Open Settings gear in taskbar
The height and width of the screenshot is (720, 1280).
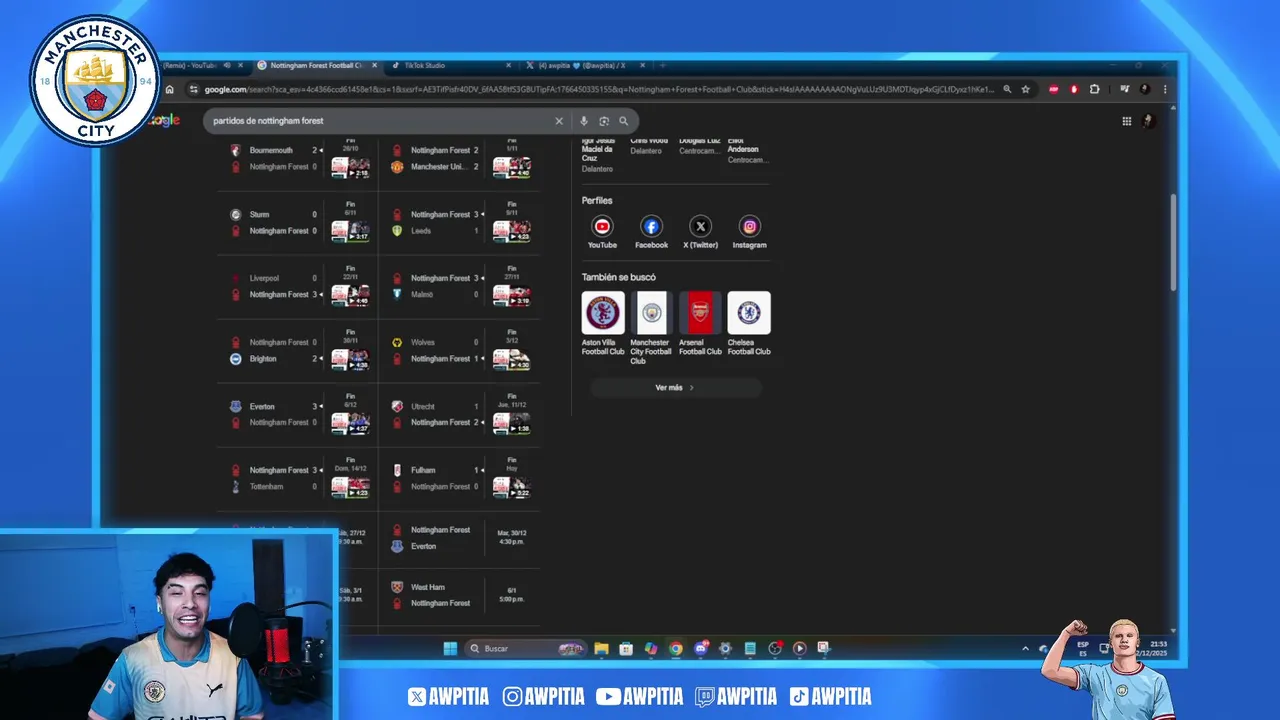click(x=725, y=648)
